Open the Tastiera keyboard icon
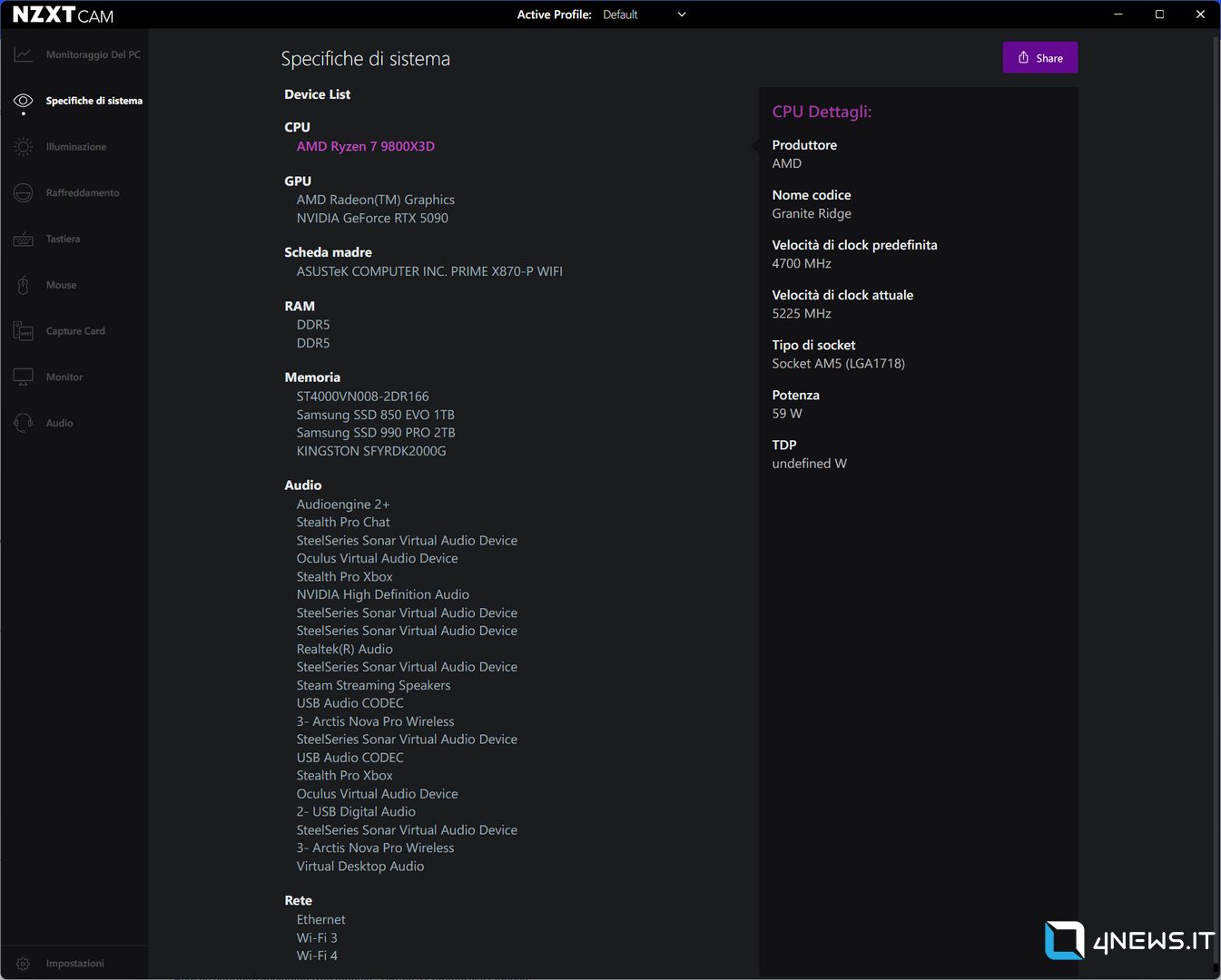The height and width of the screenshot is (980, 1221). pyautogui.click(x=24, y=240)
